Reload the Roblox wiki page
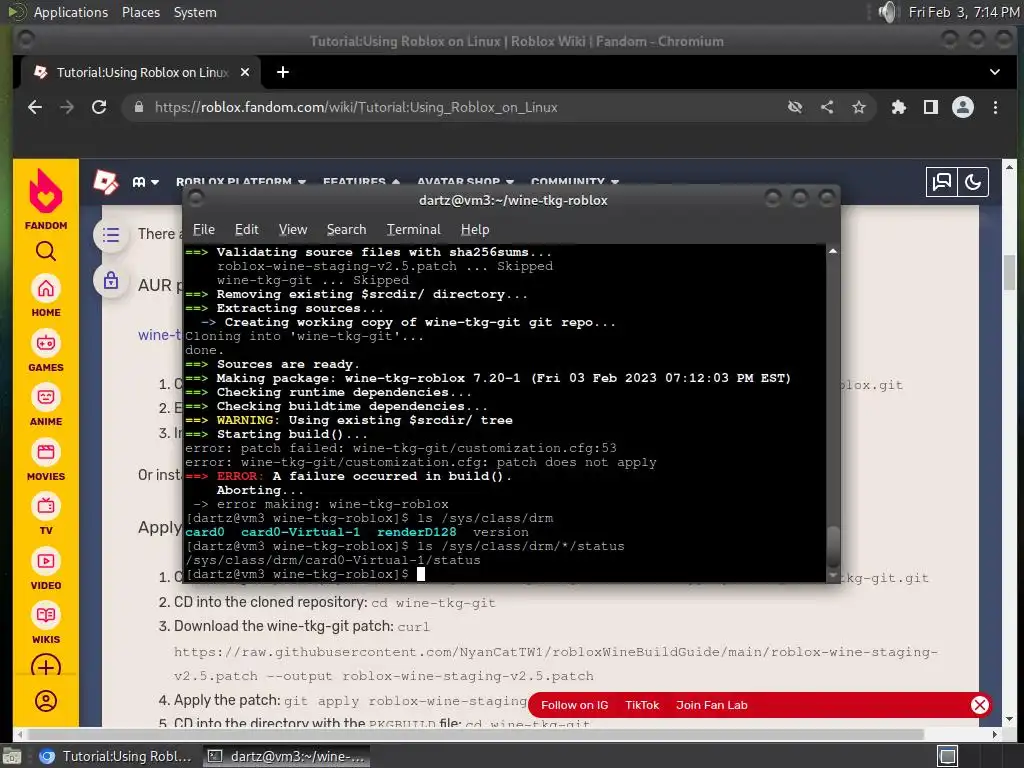 point(99,107)
